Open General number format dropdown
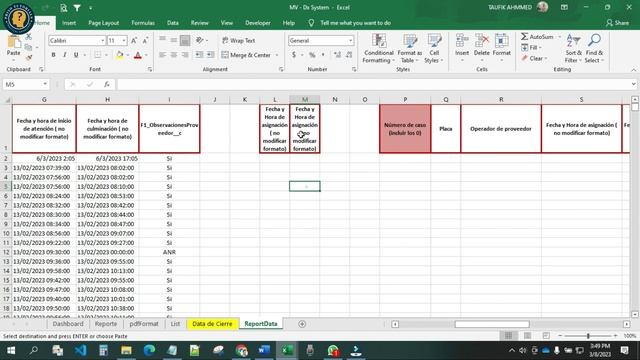This screenshot has width=640, height=360. click(x=350, y=40)
